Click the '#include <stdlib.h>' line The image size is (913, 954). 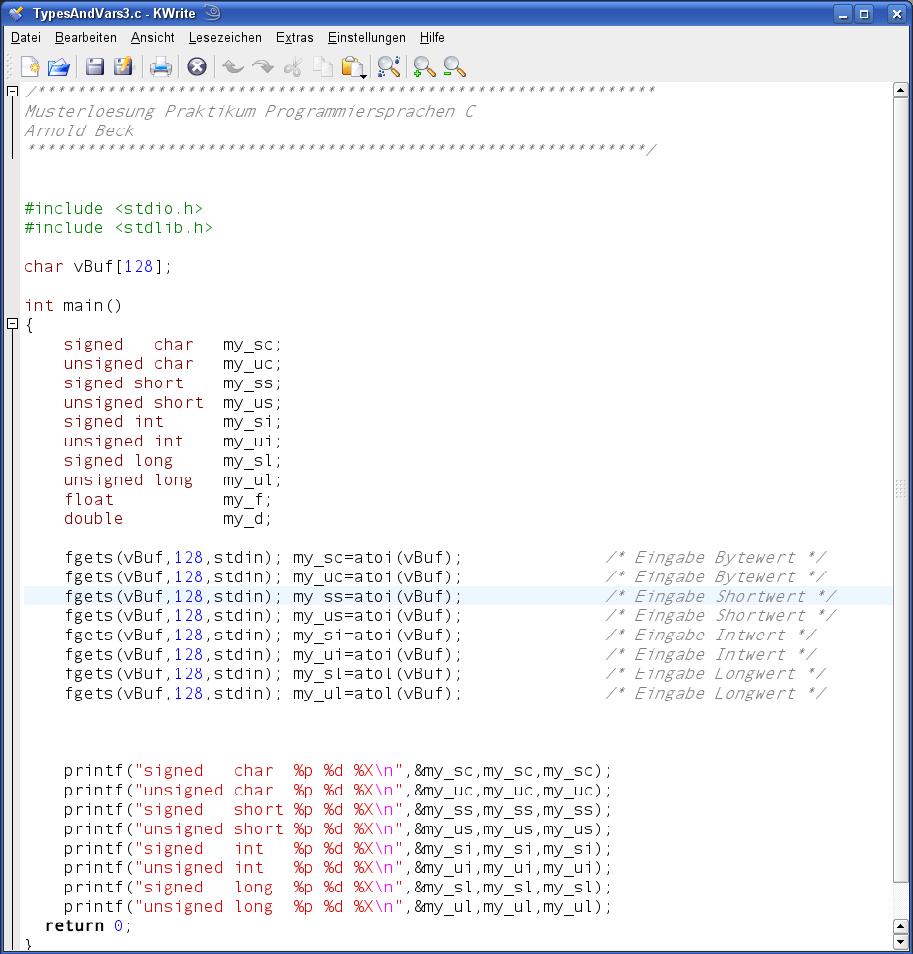[119, 228]
